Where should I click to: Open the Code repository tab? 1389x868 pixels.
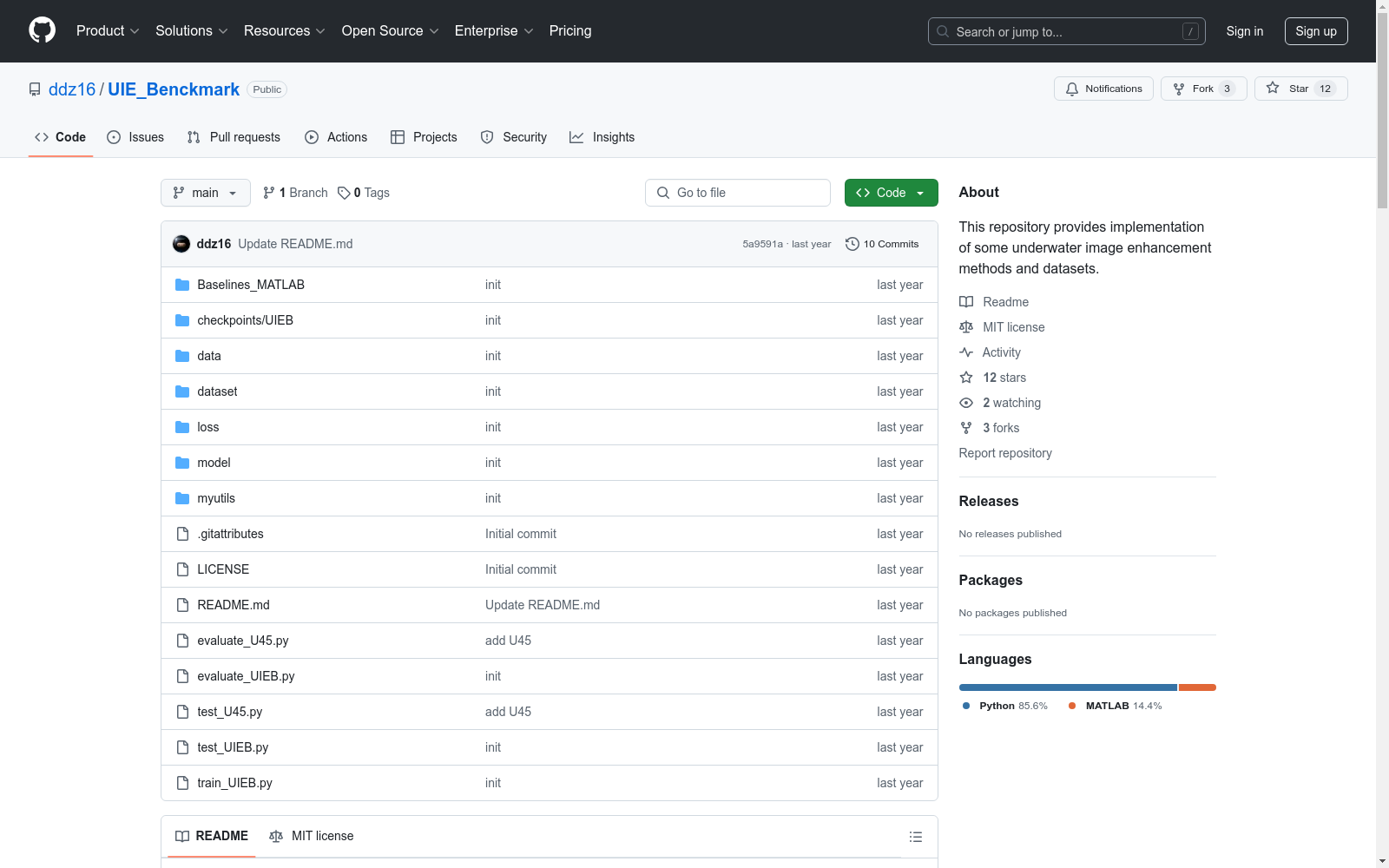(x=61, y=137)
